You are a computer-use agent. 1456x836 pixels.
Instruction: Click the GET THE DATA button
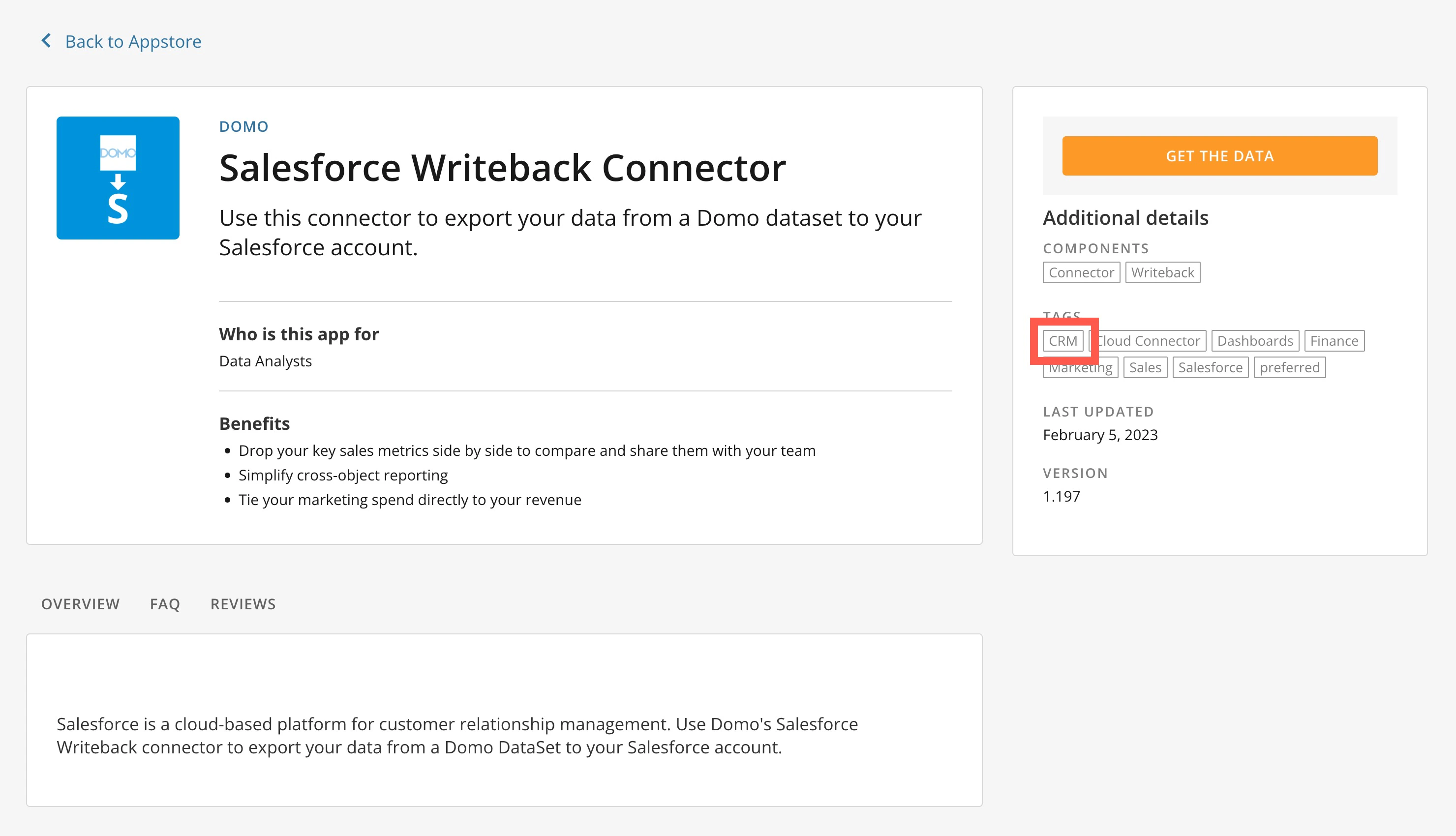coord(1219,155)
